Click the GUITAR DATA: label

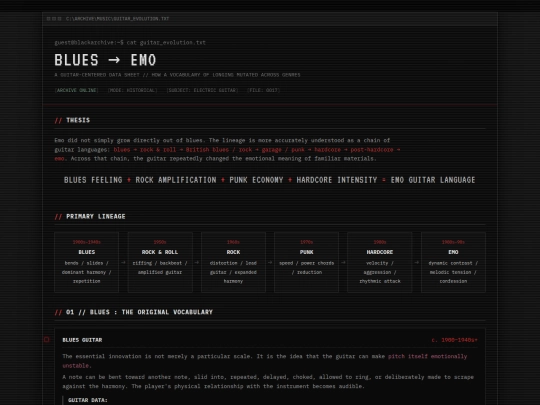[88, 400]
